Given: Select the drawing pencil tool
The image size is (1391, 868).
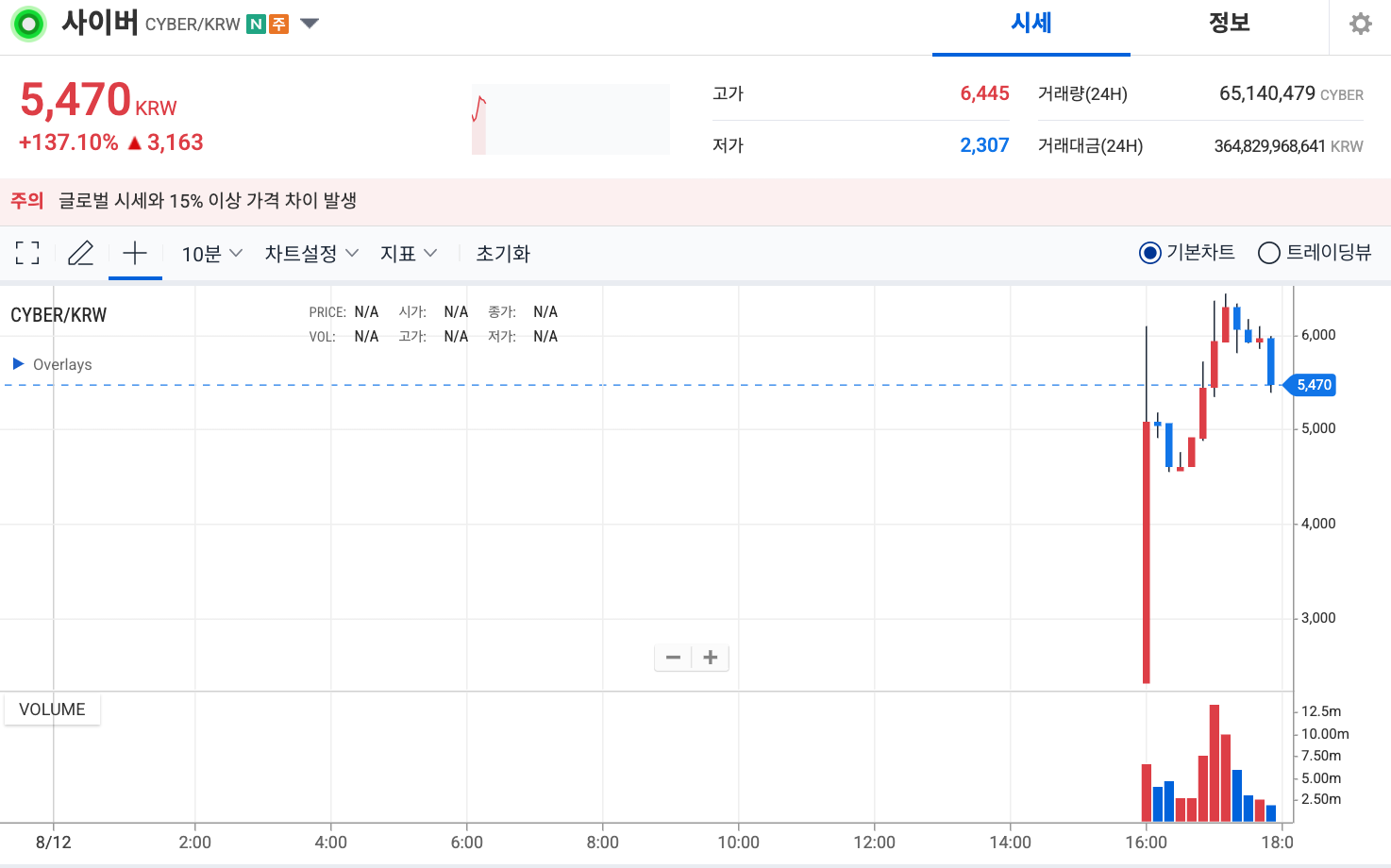Looking at the screenshot, I should click(81, 253).
